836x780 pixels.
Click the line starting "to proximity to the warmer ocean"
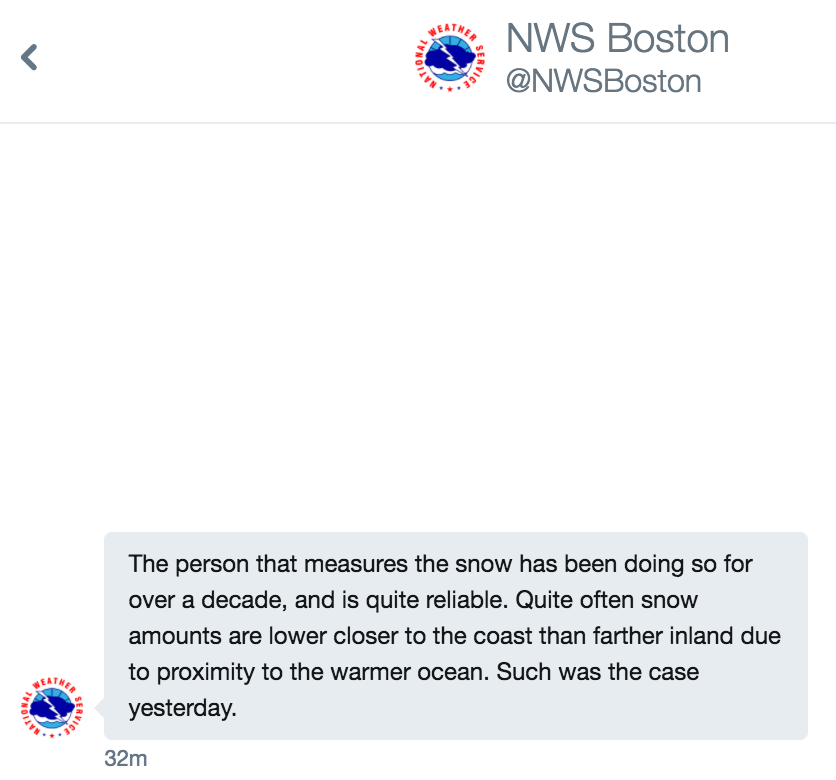413,672
